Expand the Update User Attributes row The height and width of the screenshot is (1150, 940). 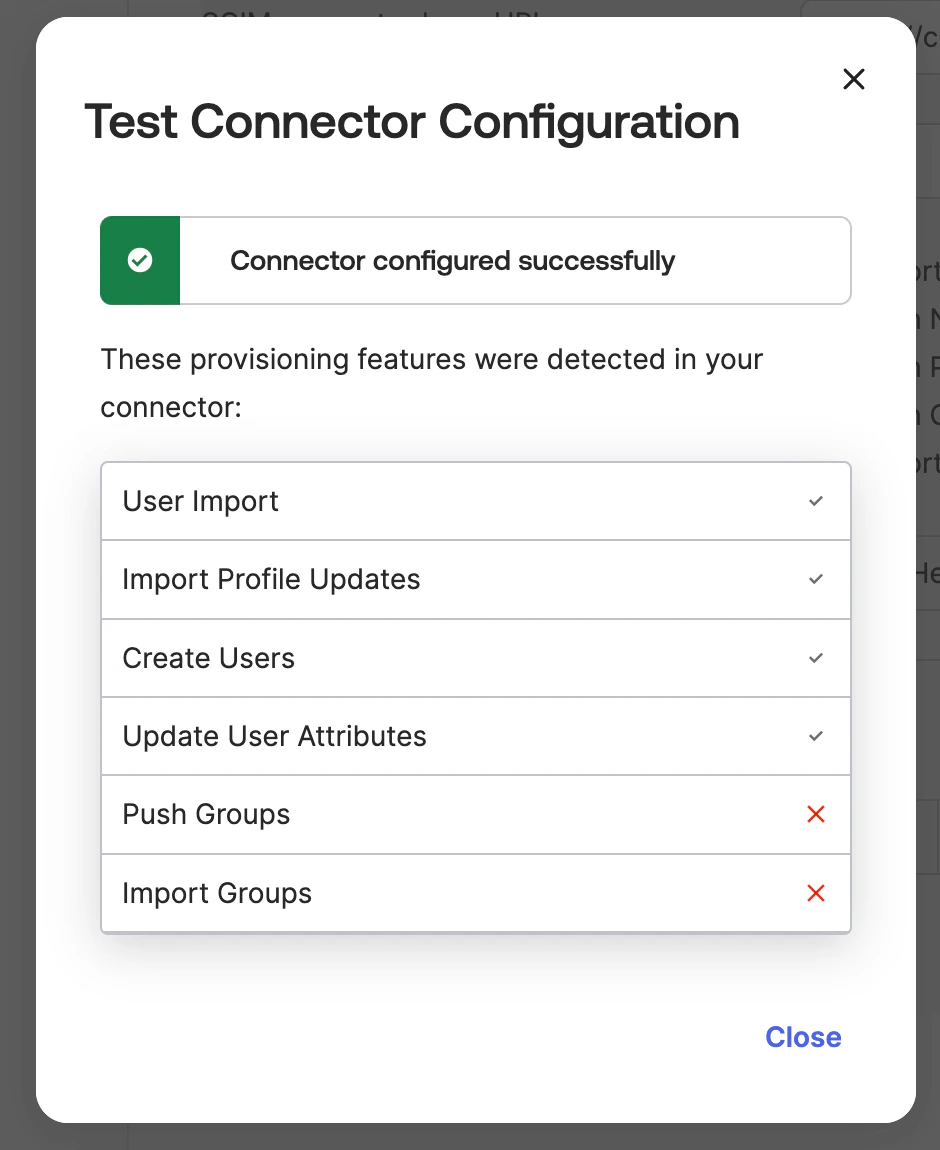475,736
